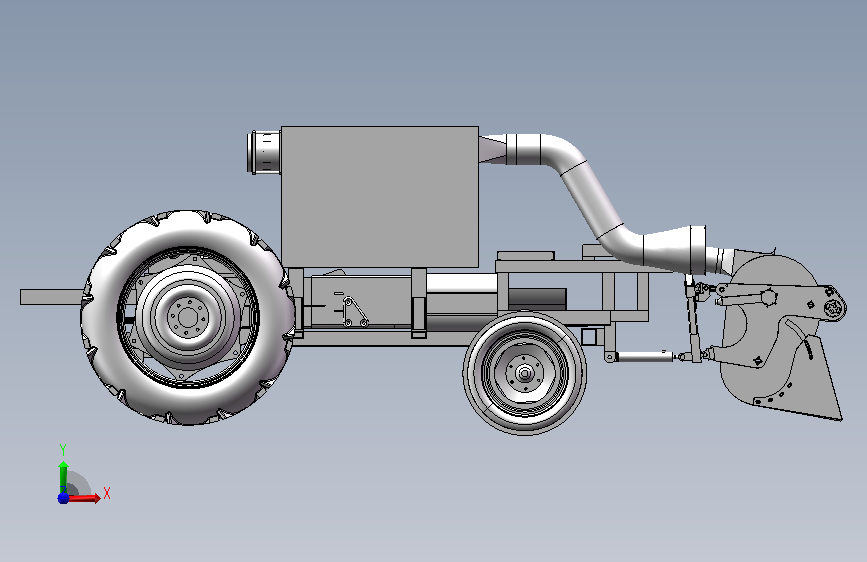Select the triangular belt drive on the frame
The width and height of the screenshot is (867, 562).
tap(354, 313)
